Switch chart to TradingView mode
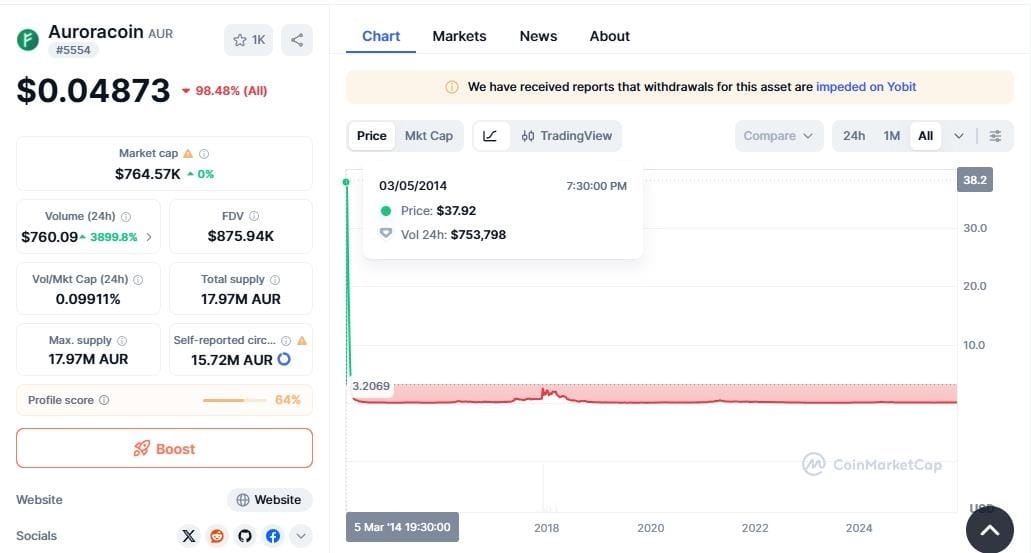1031x553 pixels. tap(566, 136)
